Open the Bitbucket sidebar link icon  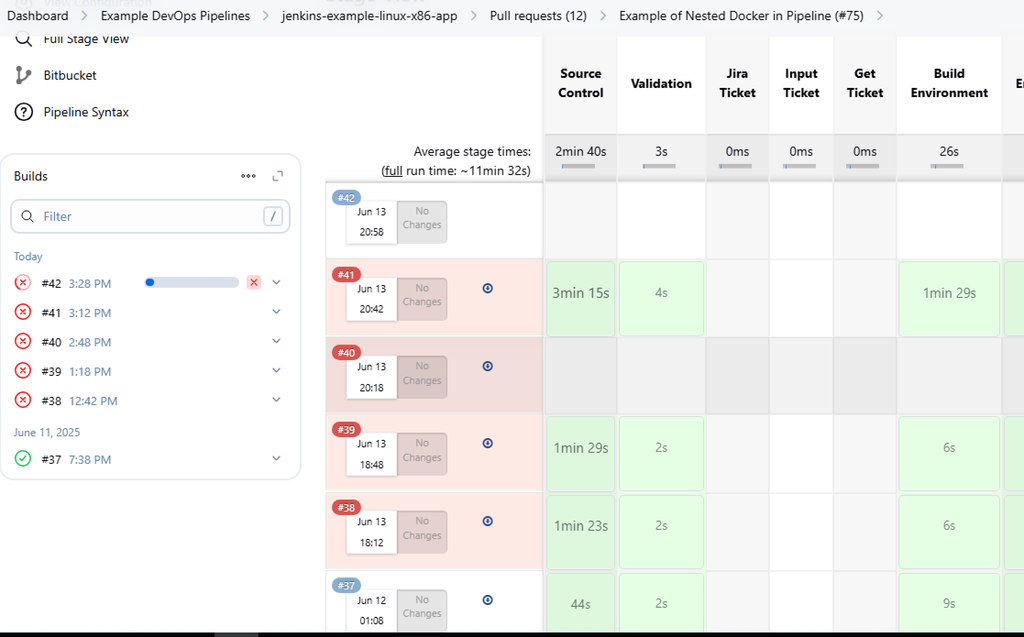[24, 75]
